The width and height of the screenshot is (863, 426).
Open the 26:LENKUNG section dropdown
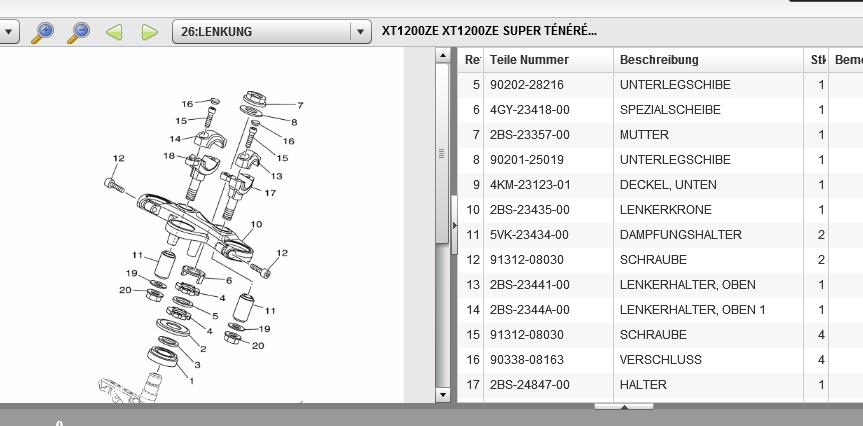(x=361, y=32)
